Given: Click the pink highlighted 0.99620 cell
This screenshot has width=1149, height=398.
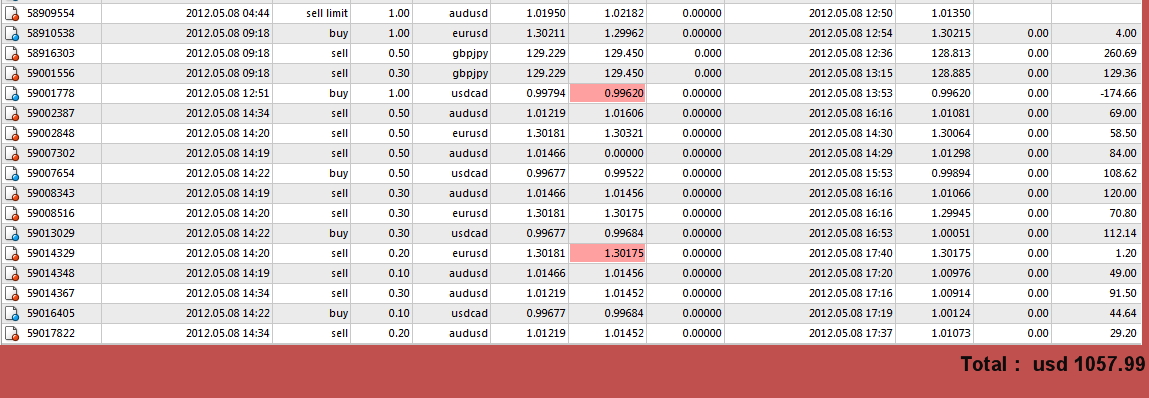Looking at the screenshot, I should point(607,94).
